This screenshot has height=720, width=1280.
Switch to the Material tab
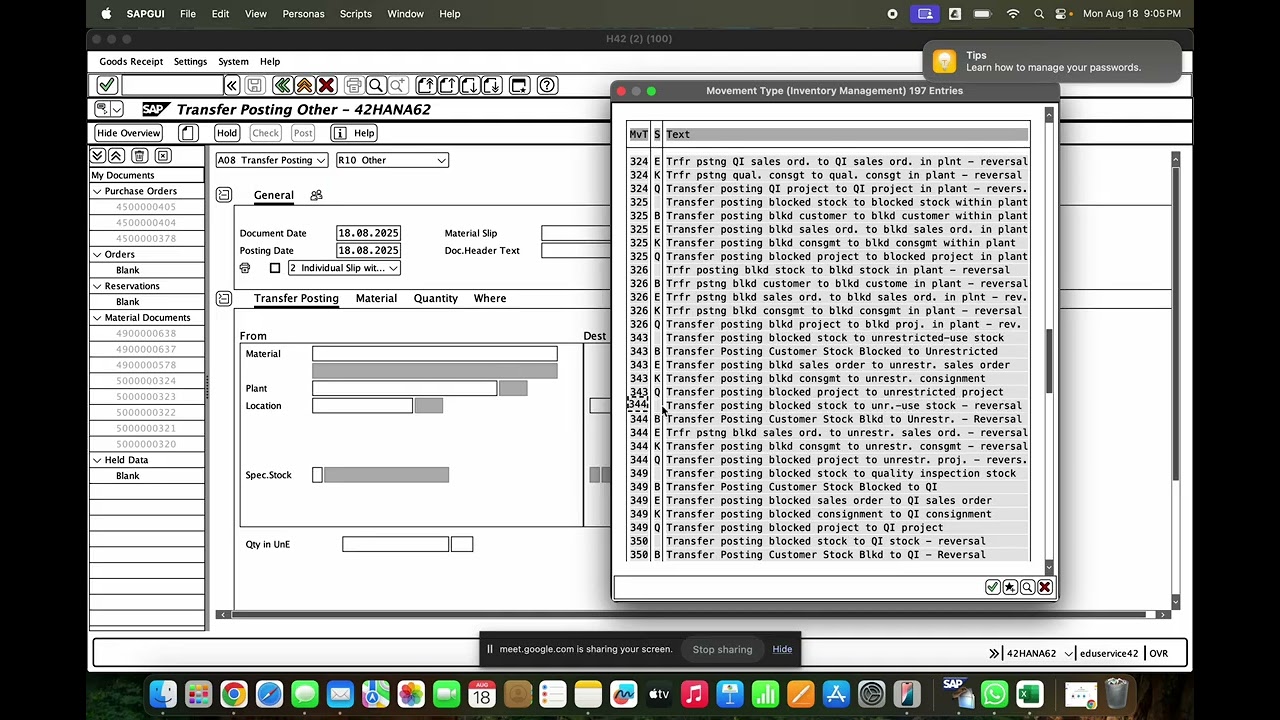coord(376,298)
